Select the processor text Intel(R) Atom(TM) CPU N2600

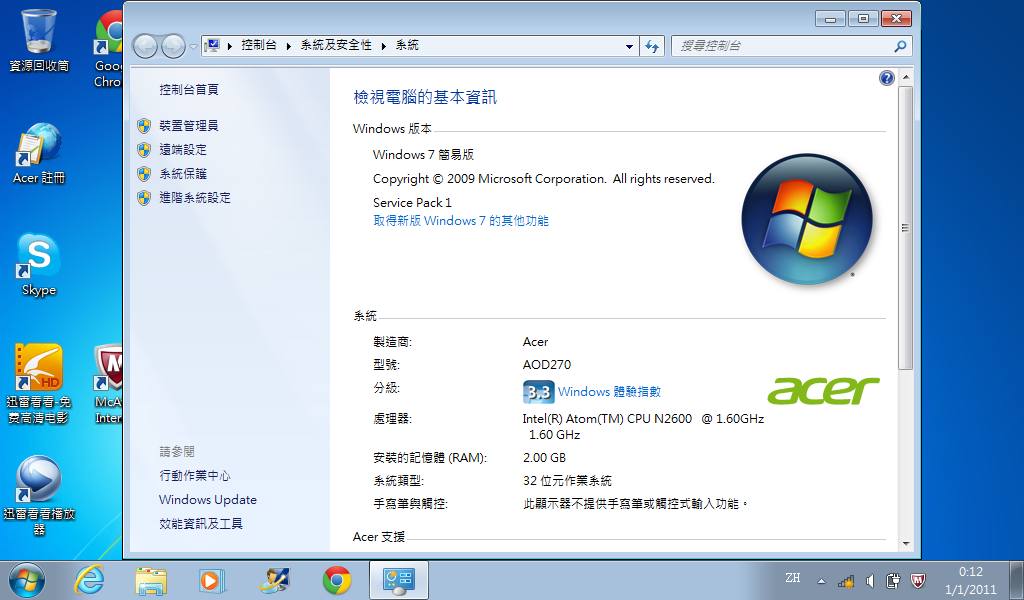click(x=607, y=418)
